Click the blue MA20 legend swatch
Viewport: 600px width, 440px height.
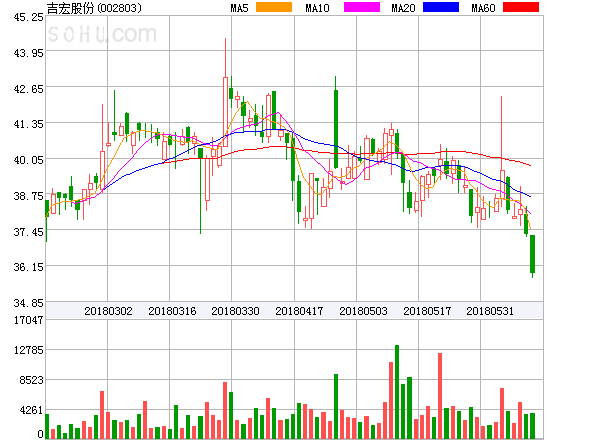(x=441, y=7)
